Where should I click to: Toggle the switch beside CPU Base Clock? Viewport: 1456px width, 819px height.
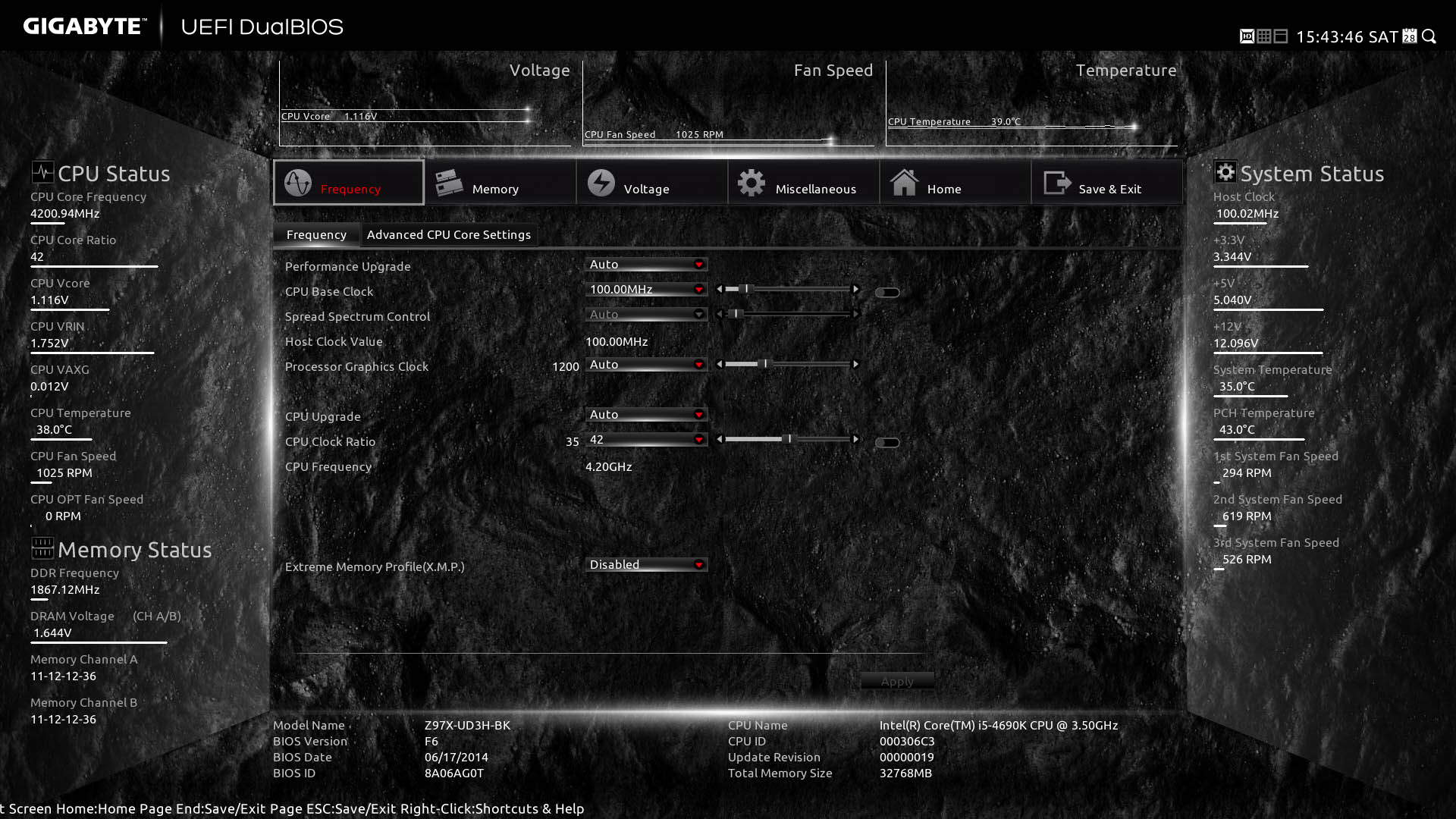coord(886,293)
